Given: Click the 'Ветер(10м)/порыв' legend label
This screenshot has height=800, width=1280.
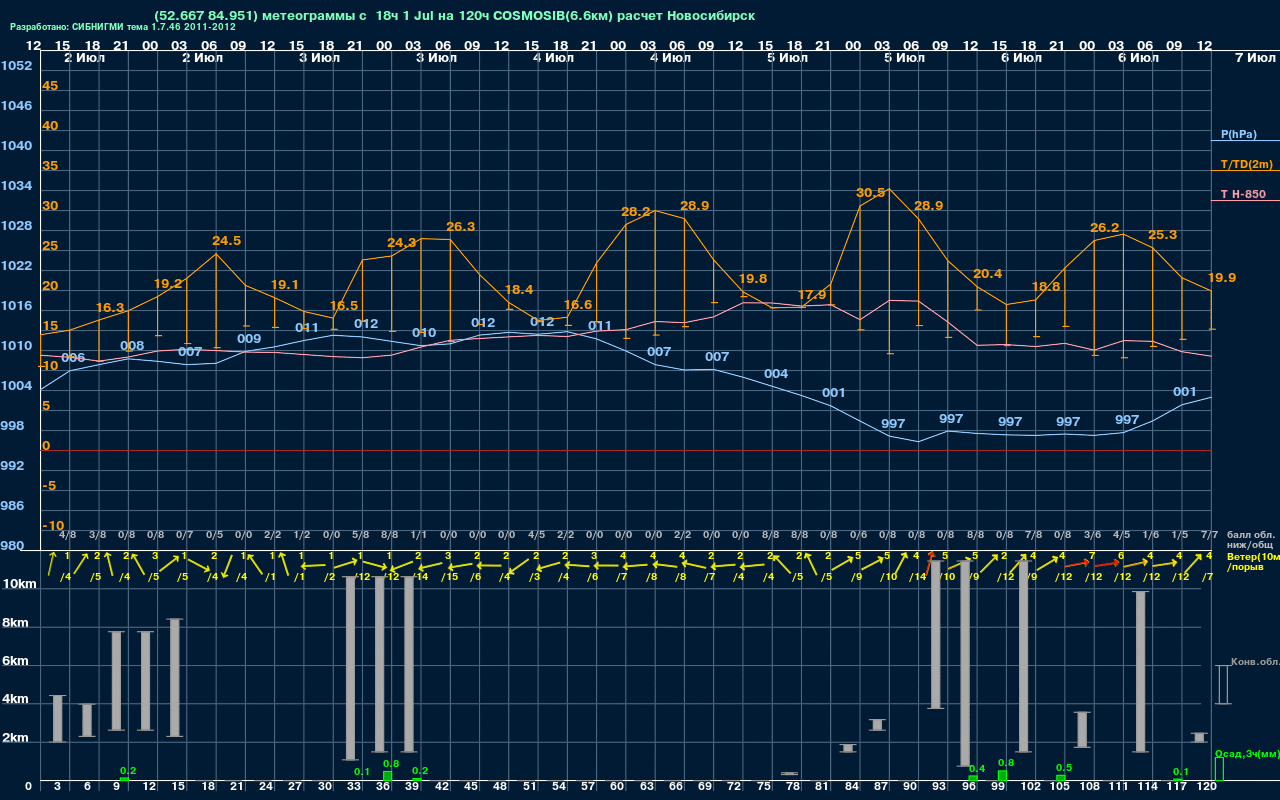Looking at the screenshot, I should tap(1253, 561).
